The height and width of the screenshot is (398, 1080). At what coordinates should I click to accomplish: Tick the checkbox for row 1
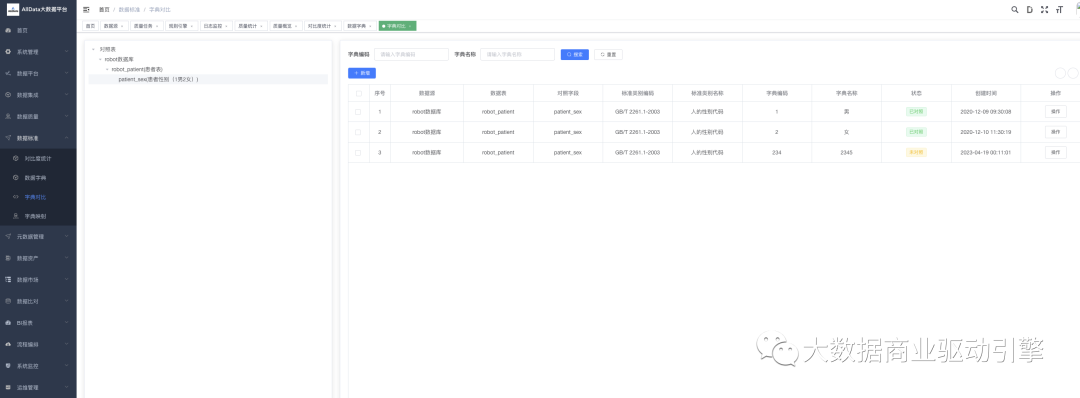[358, 112]
